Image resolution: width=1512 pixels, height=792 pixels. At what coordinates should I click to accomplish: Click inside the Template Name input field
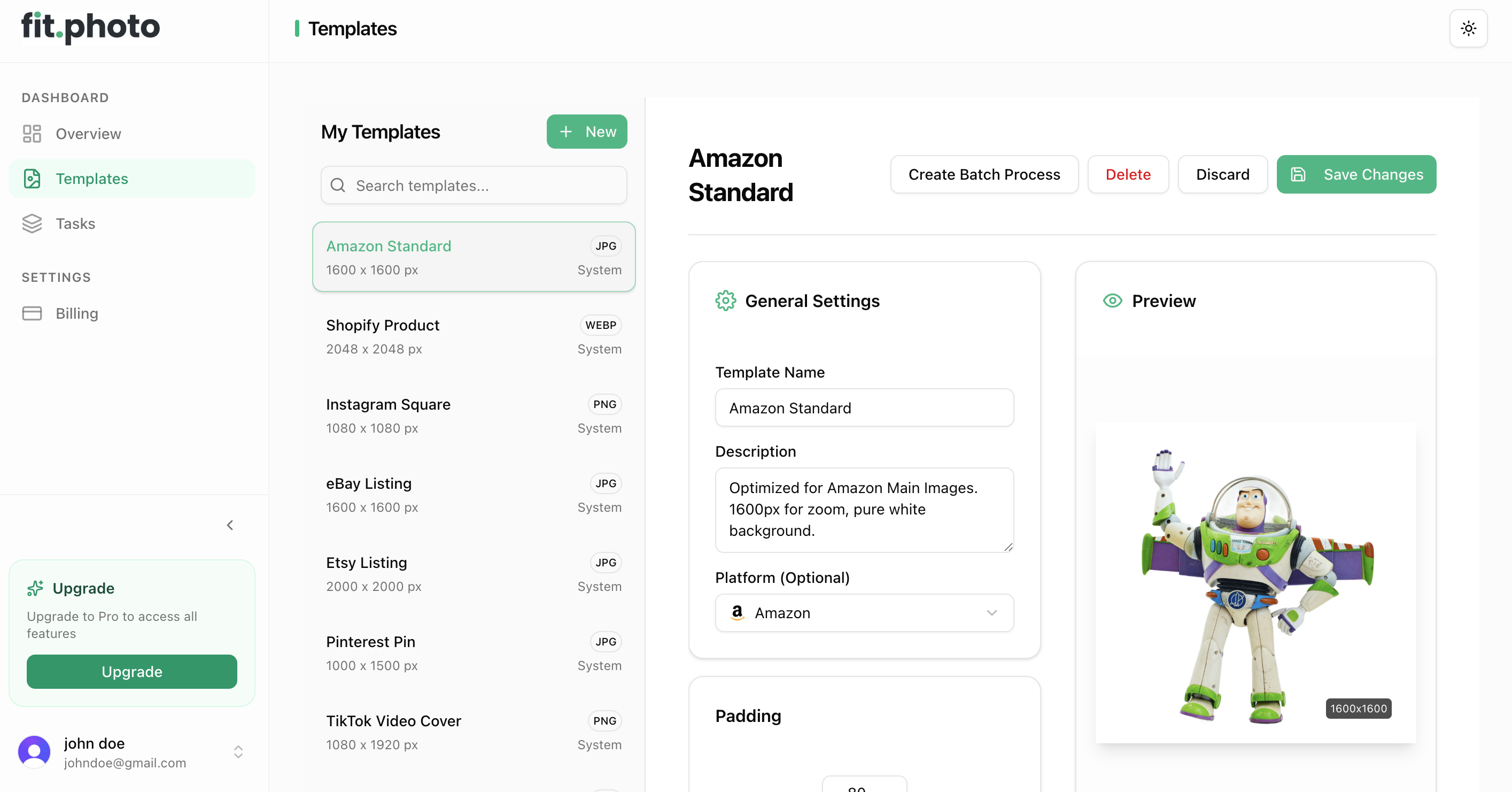click(x=863, y=407)
